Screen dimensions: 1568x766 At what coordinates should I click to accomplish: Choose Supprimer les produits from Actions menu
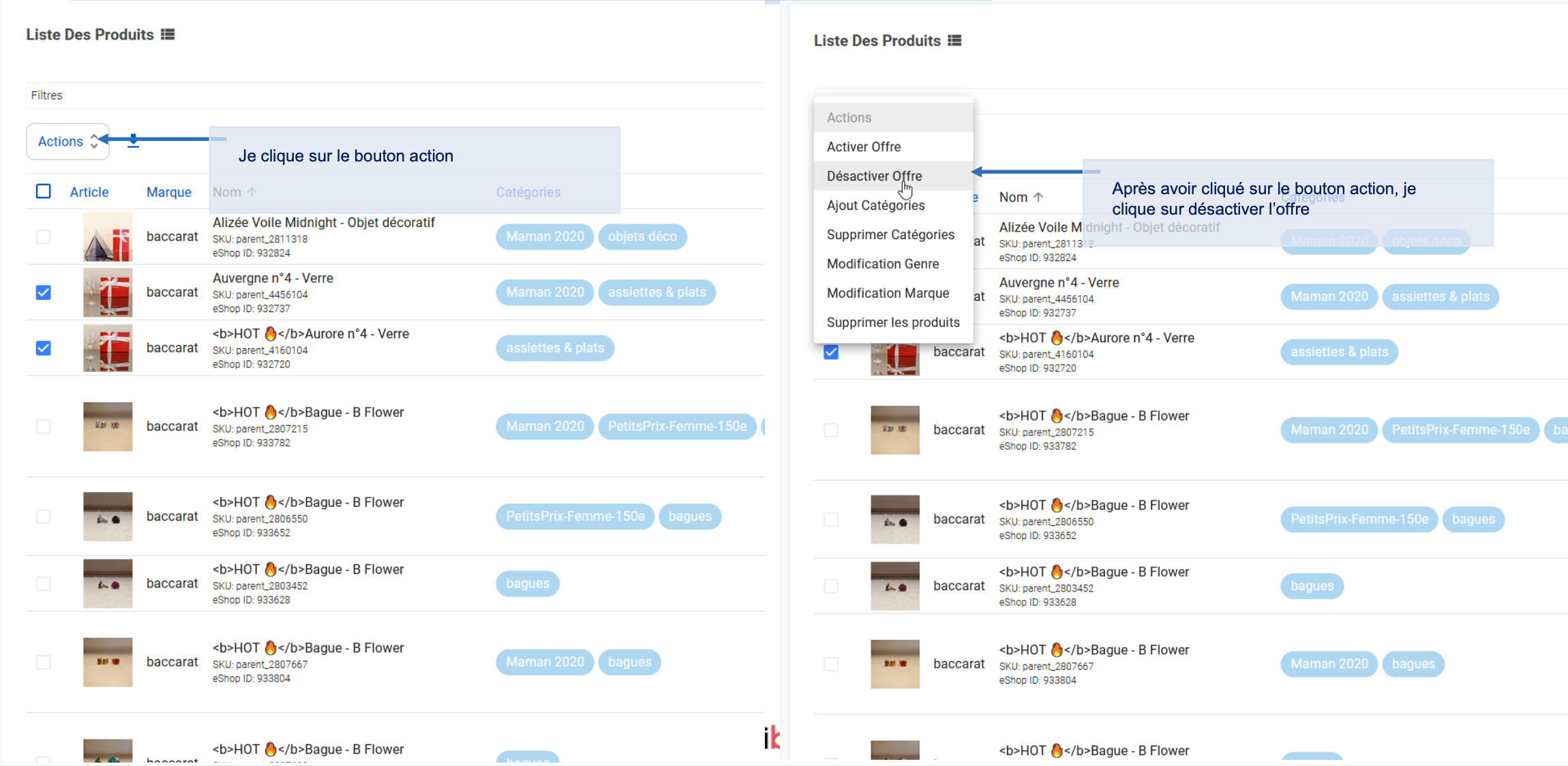[x=893, y=322]
